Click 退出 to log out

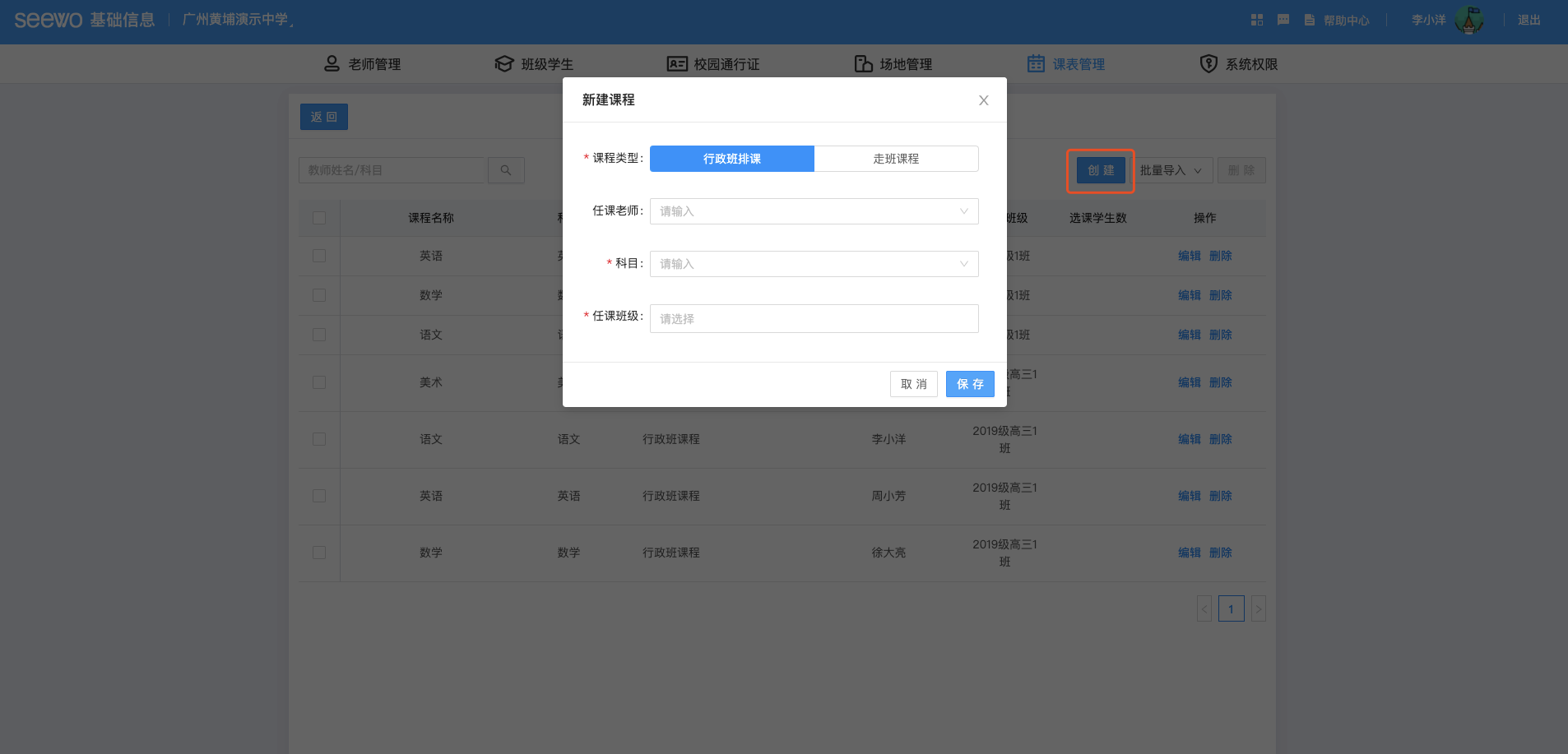pos(1529,20)
